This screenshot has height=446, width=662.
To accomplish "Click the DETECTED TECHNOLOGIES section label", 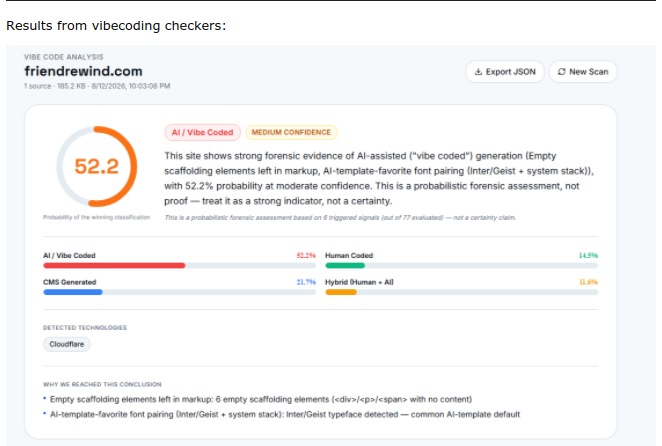I will tap(85, 328).
